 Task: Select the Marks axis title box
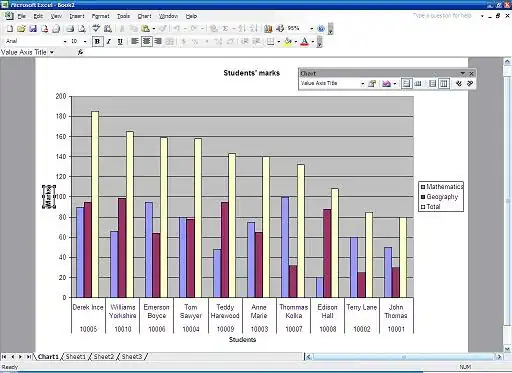(x=49, y=197)
